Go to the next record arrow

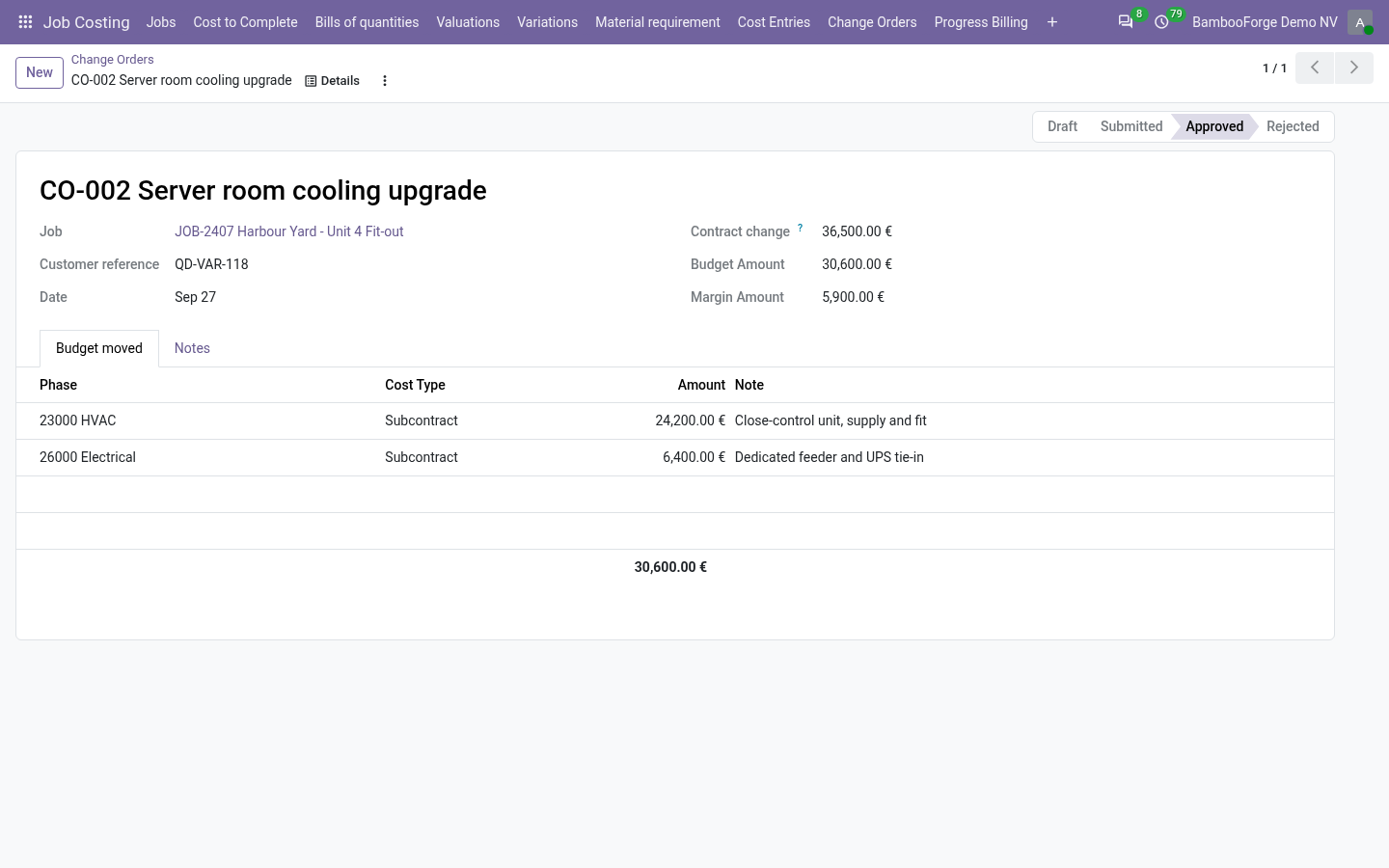pos(1354,68)
